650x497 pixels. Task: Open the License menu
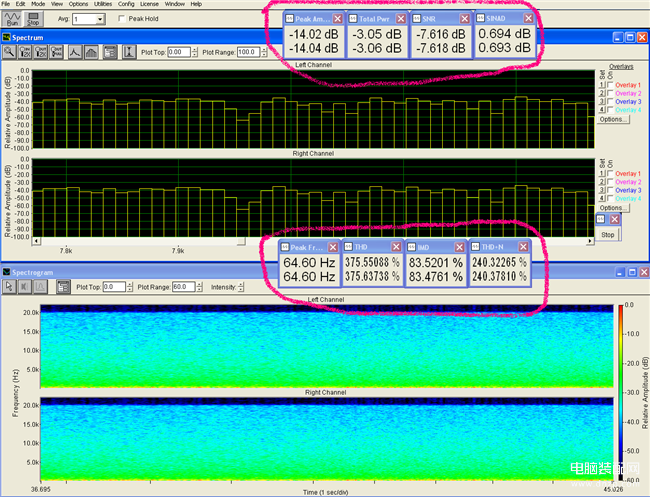point(149,4)
